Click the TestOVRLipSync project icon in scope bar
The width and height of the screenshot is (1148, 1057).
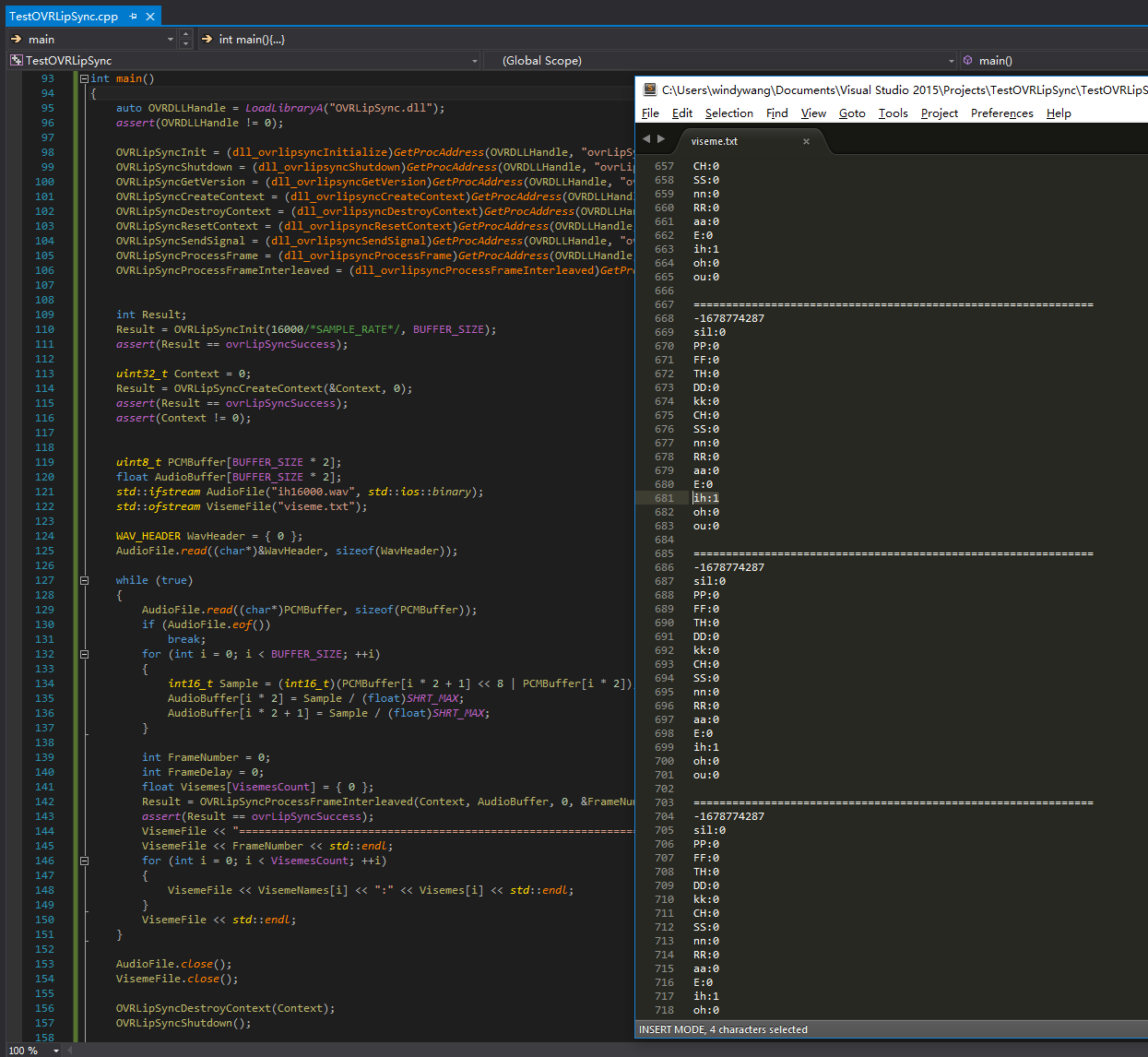[x=16, y=61]
